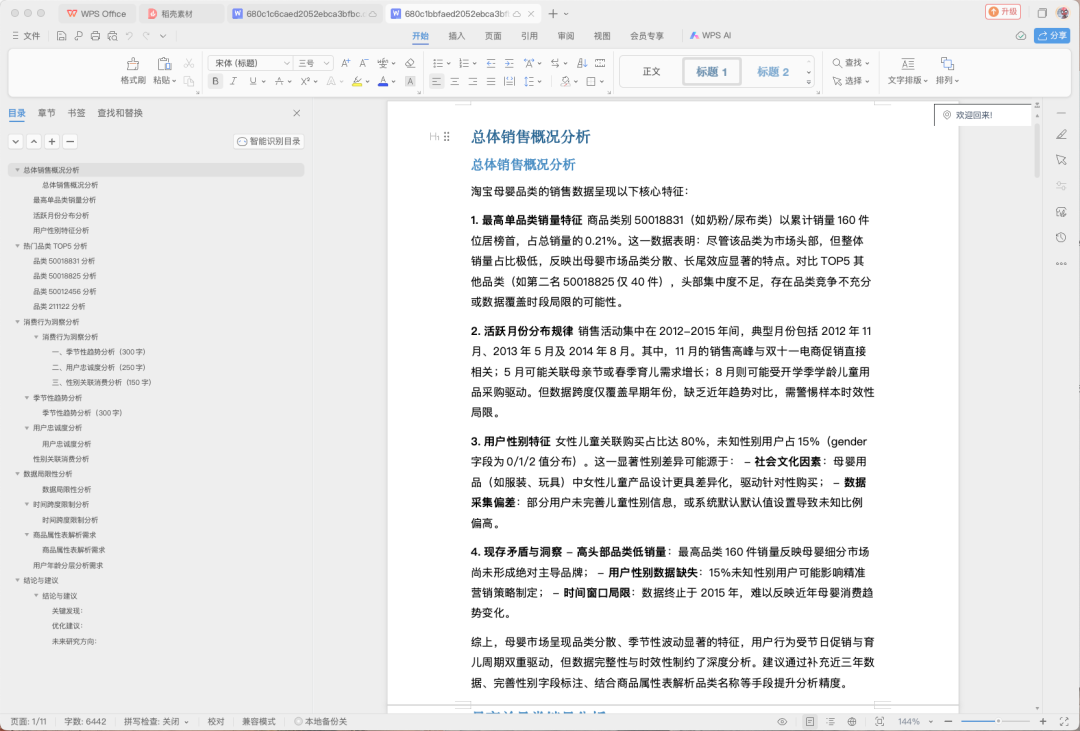Collapse the 热门品类 TOP5 分析 outline node
Screen dimensions: 1080x731
click(x=17, y=246)
